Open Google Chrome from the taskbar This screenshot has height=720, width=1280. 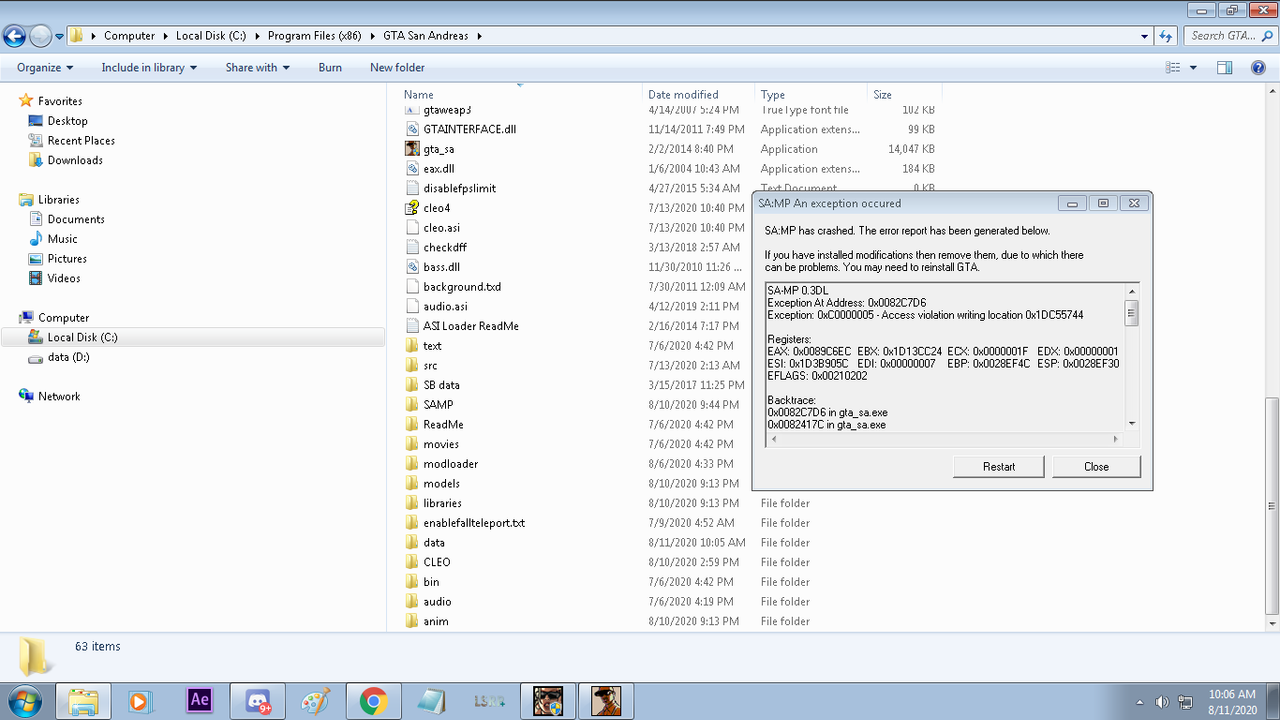[x=374, y=701]
